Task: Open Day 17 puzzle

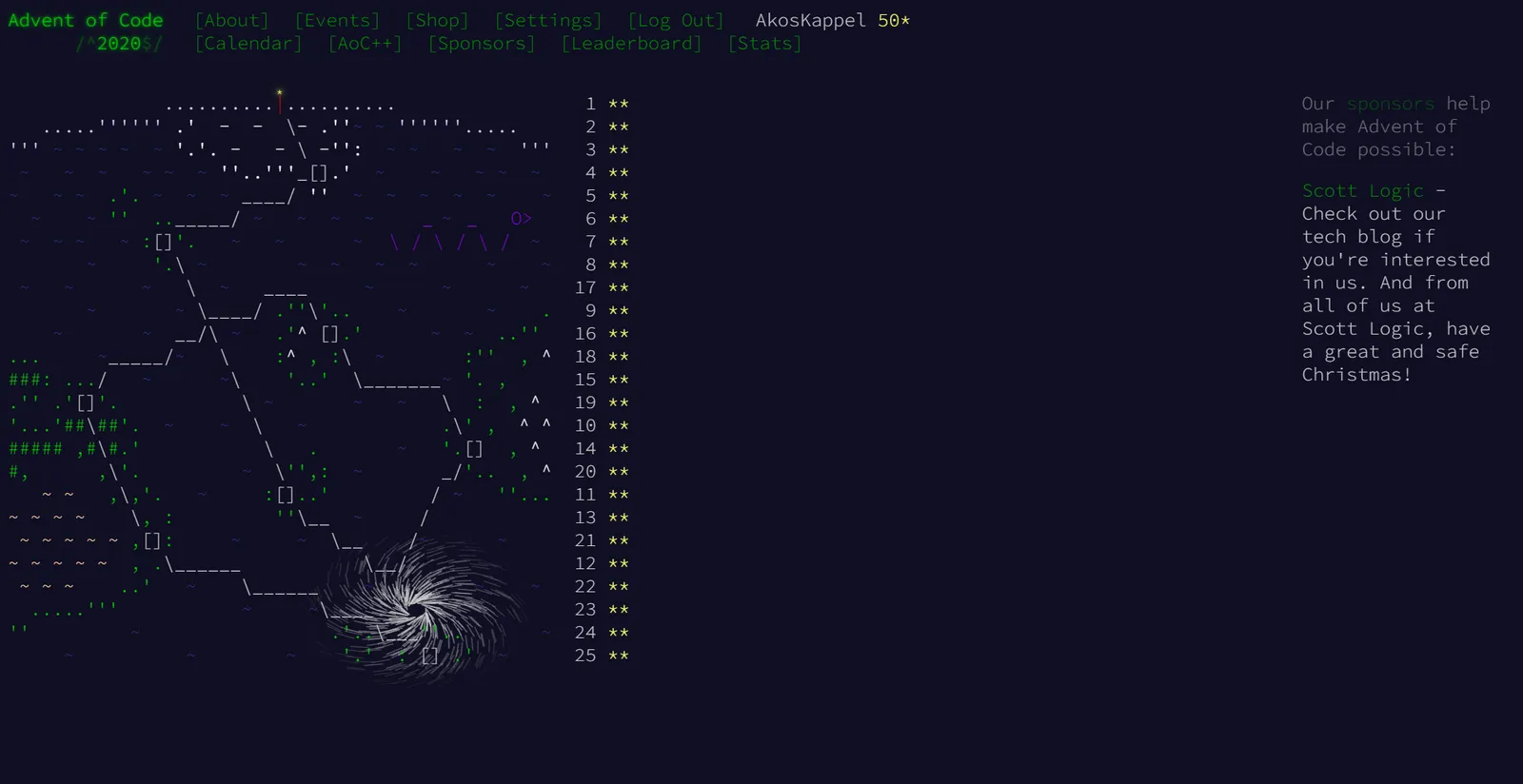Action: [319, 287]
